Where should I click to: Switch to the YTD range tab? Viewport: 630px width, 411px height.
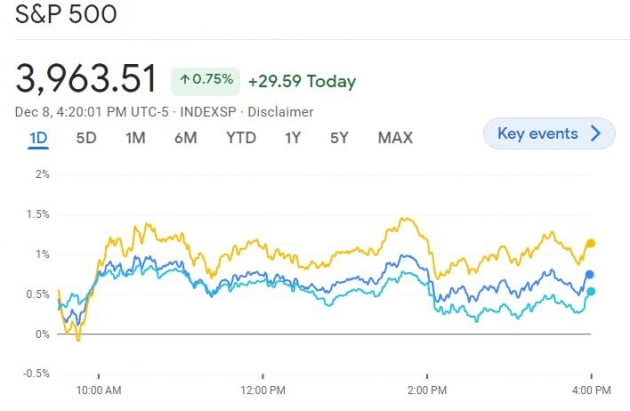point(240,138)
